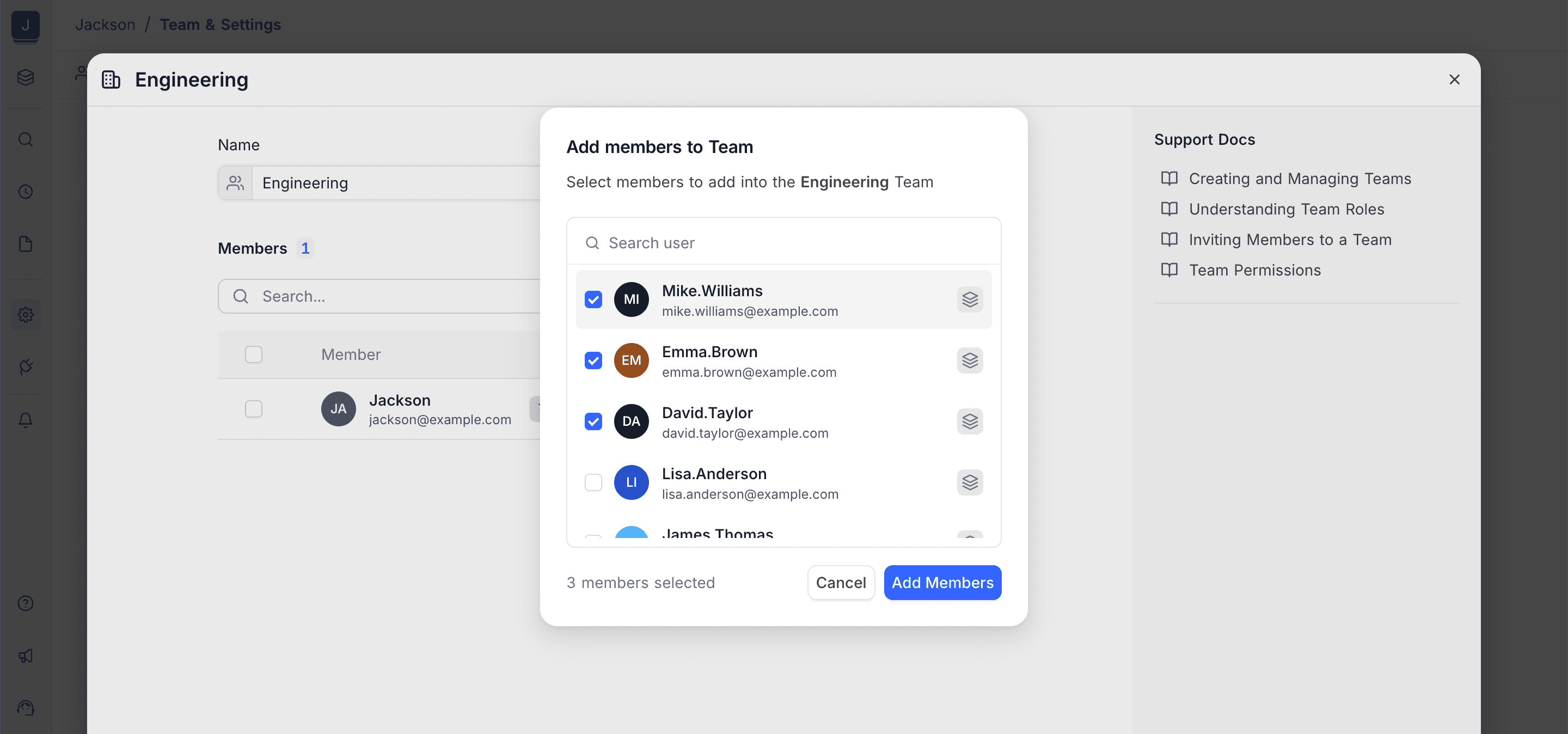Untick the David.Taylor checkbox
Viewport: 1568px width, 734px height.
(x=593, y=421)
